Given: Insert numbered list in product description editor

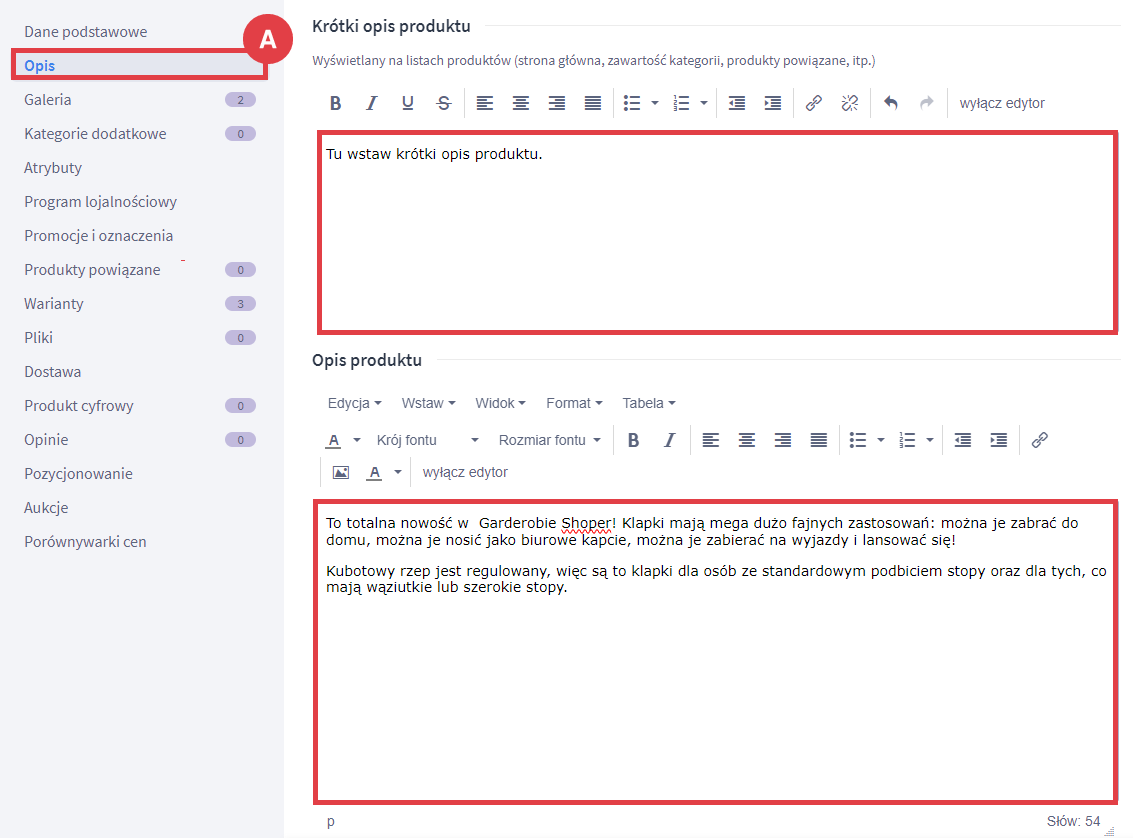Looking at the screenshot, I should point(908,440).
